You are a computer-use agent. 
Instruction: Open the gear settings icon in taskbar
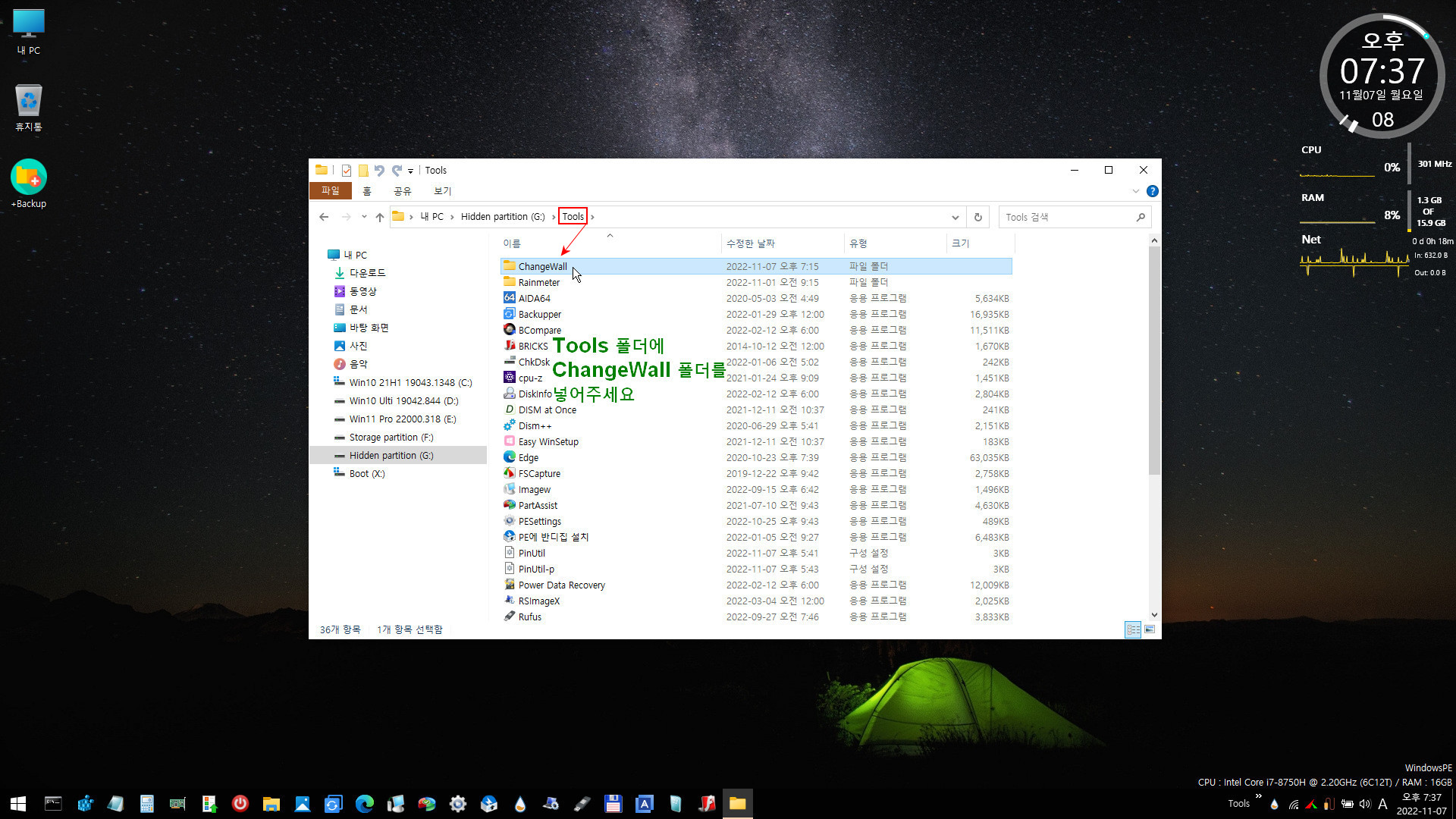(x=457, y=804)
